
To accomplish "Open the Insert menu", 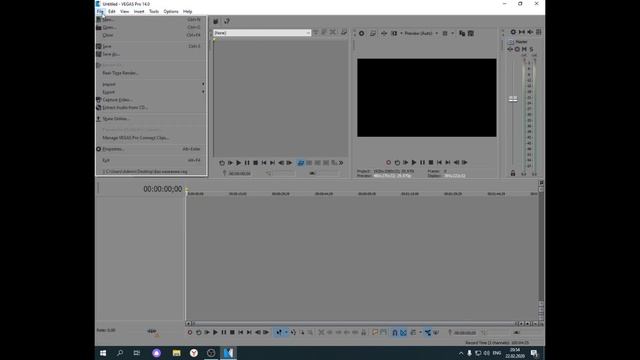I will coord(139,11).
